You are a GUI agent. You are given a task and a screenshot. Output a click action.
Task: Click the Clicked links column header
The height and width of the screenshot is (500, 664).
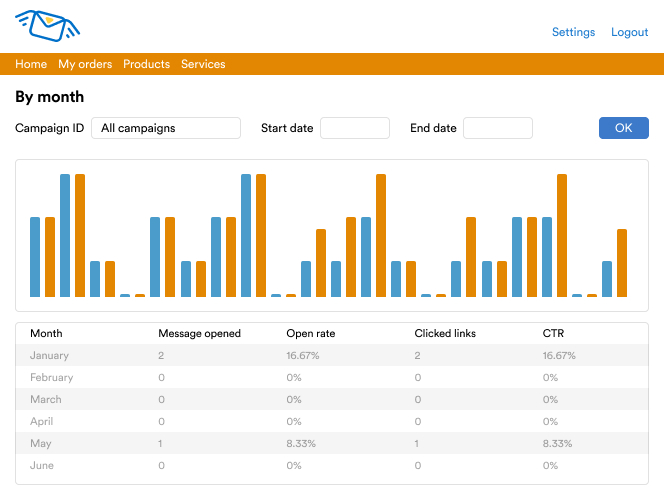click(445, 333)
